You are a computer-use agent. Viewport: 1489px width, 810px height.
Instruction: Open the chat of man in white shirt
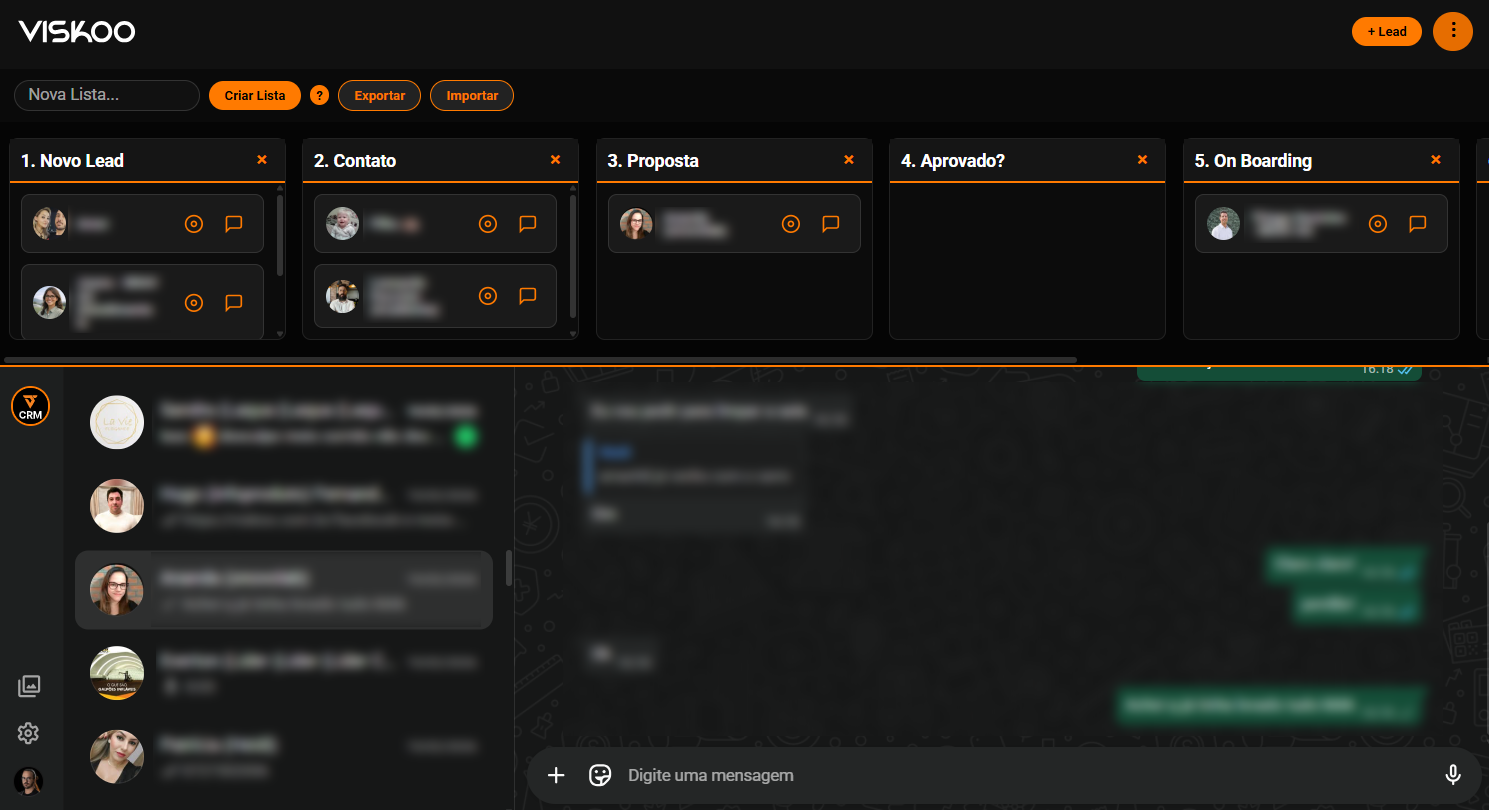pyautogui.click(x=284, y=506)
